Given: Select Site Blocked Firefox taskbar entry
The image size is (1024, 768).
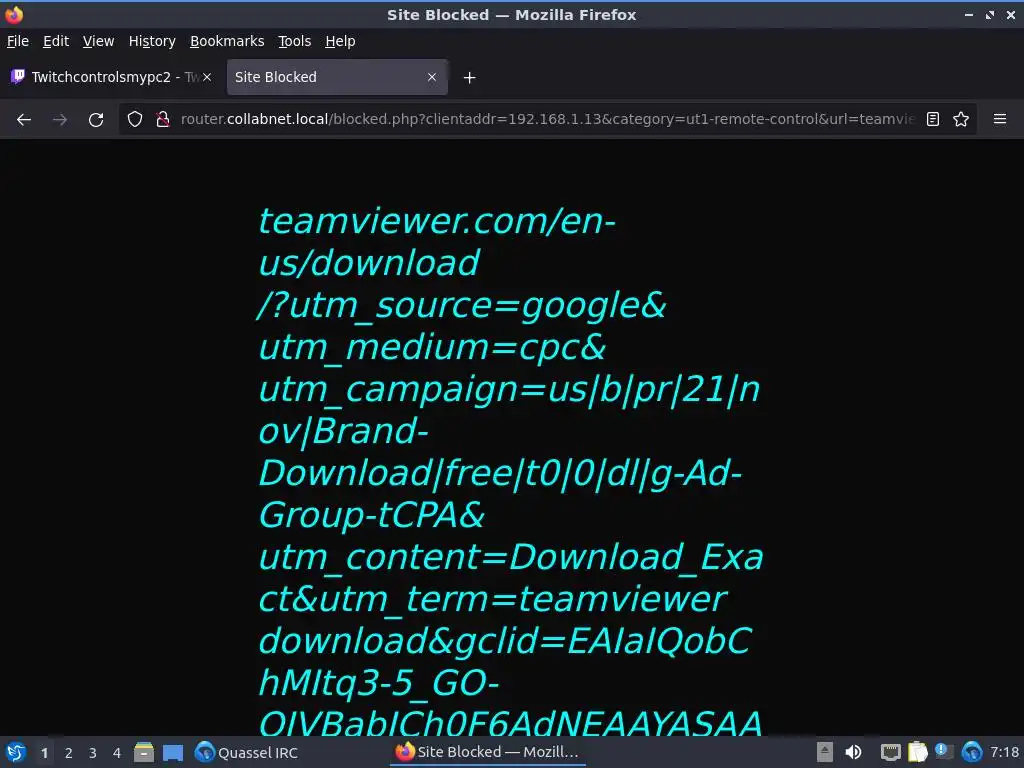Looking at the screenshot, I should pos(487,752).
